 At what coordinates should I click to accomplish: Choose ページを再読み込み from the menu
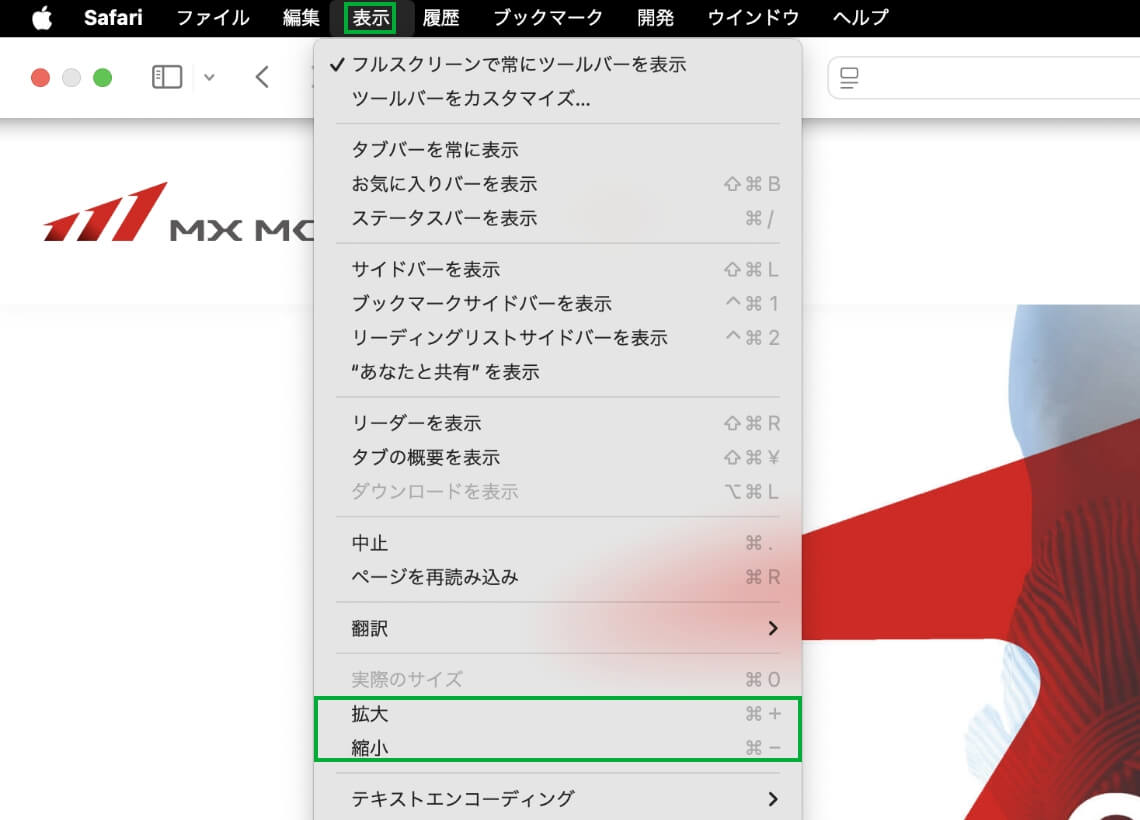tap(435, 577)
